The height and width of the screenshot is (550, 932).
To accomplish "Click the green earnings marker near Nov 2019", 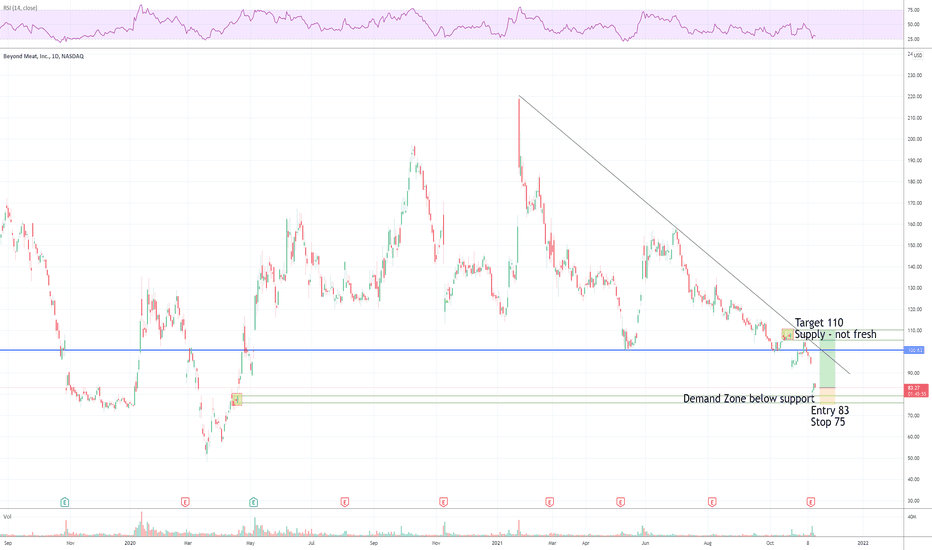I will pos(65,502).
